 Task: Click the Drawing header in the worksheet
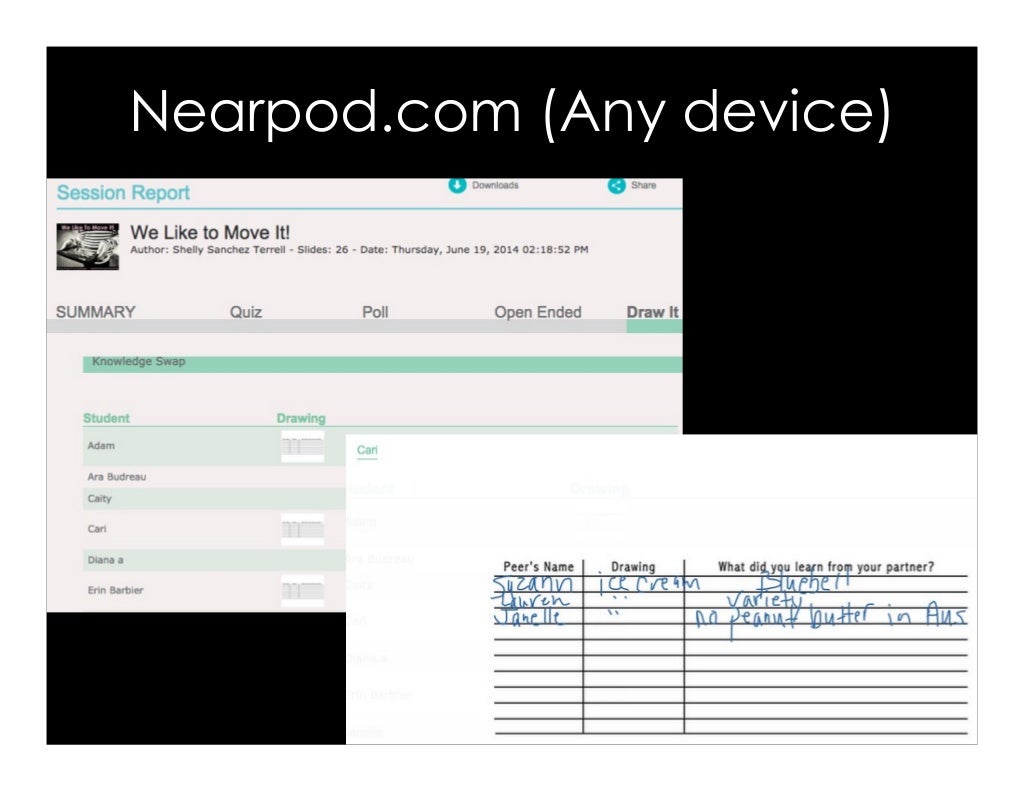[x=633, y=567]
